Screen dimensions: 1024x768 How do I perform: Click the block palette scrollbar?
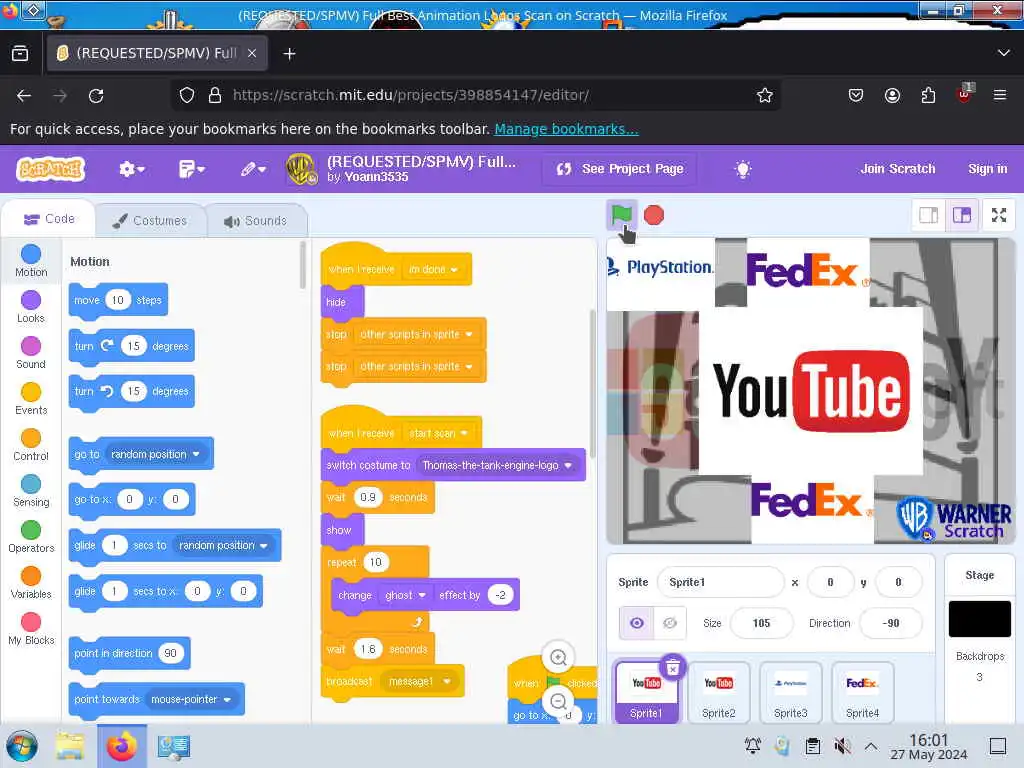[302, 266]
